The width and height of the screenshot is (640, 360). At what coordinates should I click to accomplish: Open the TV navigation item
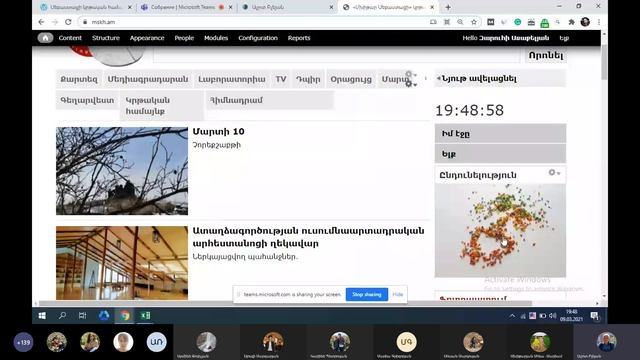point(281,79)
